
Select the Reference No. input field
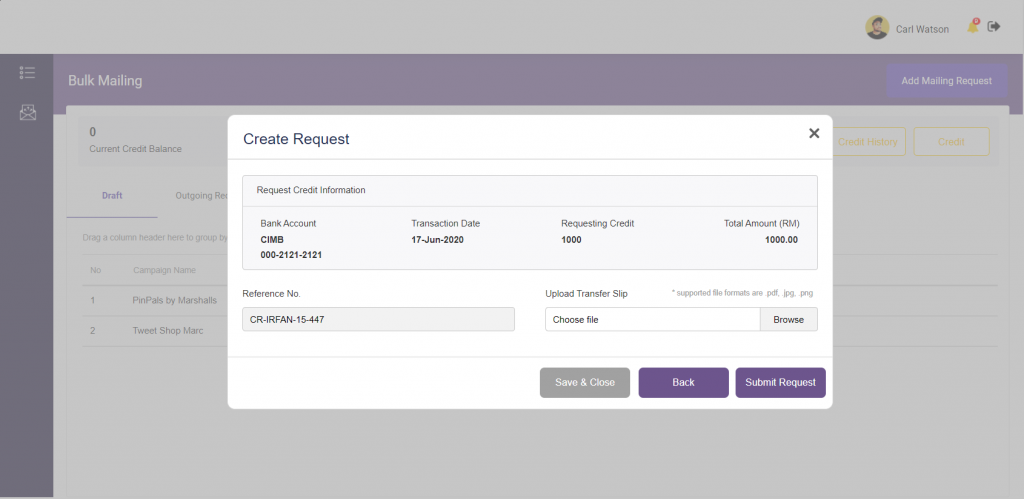click(x=378, y=319)
